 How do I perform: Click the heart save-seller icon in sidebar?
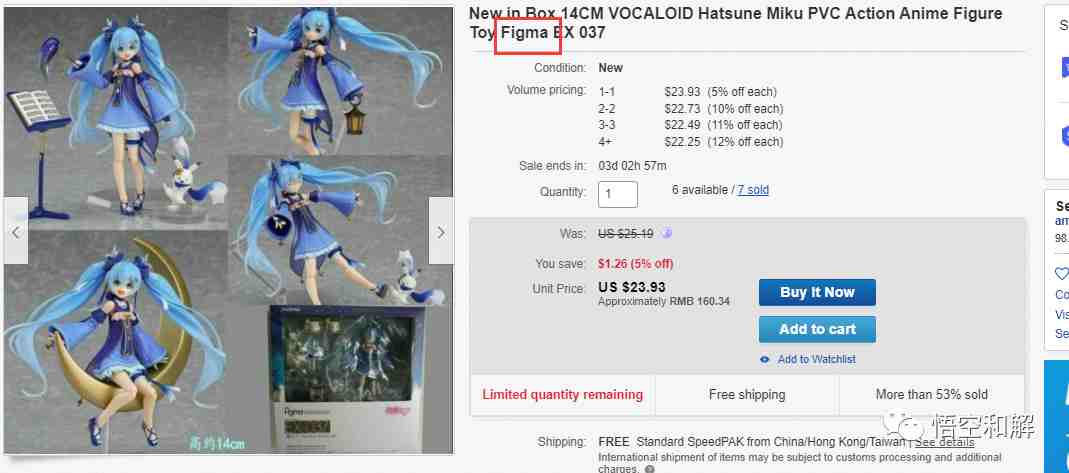click(x=1062, y=274)
